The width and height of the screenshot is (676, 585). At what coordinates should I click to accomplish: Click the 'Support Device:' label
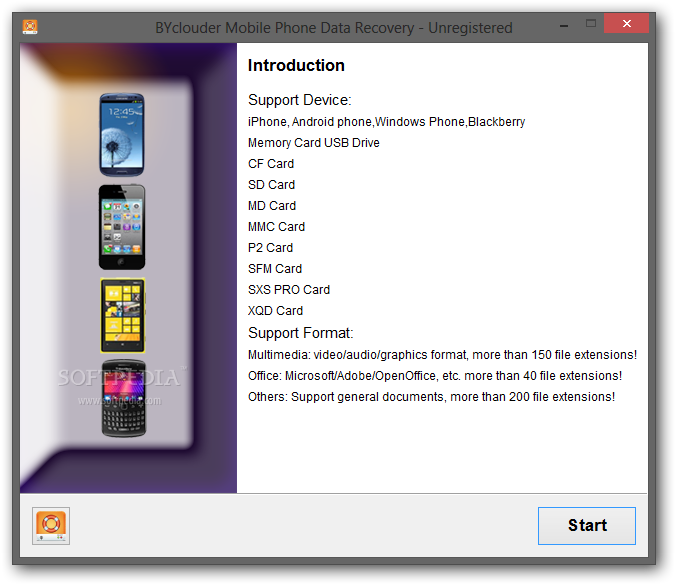300,100
